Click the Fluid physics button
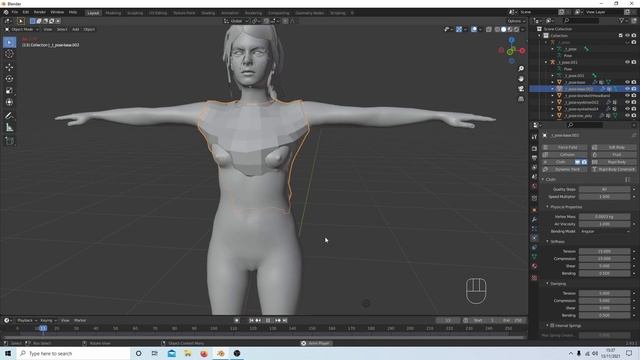Screen dimensions: 640x360 coord(613,155)
